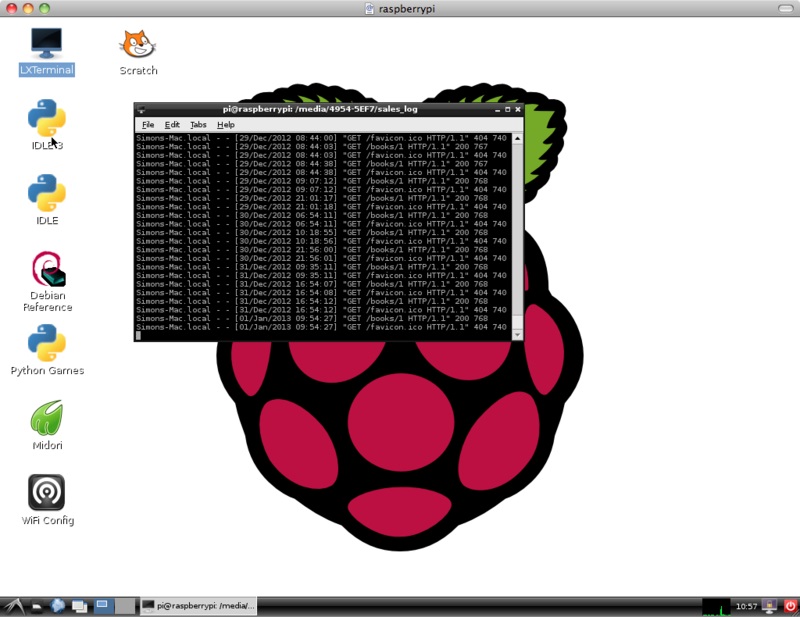This screenshot has width=800, height=617.
Task: Open the terminal's File menu
Action: click(x=148, y=125)
